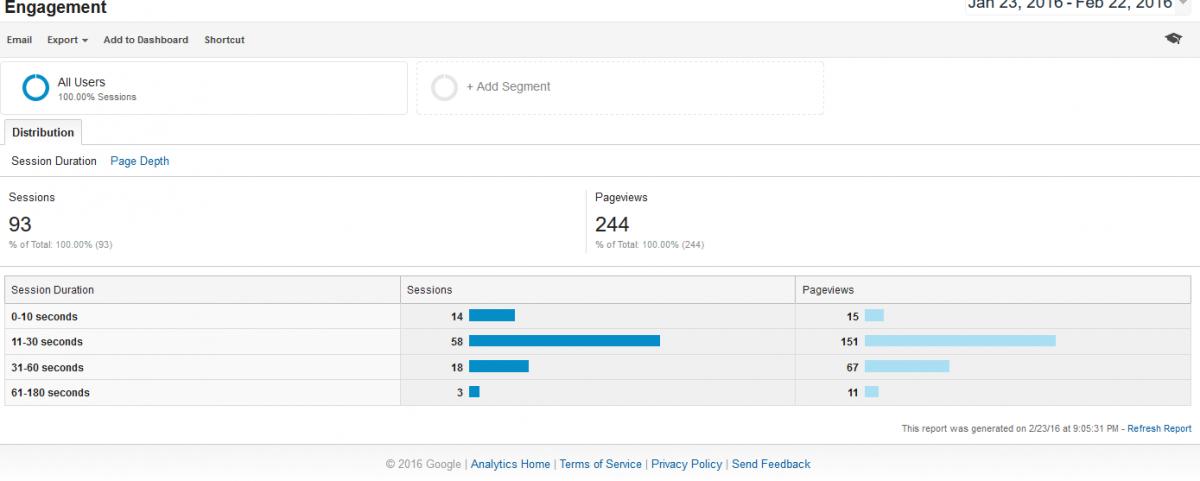
Task: Click the pageviews value 151
Action: (x=850, y=342)
